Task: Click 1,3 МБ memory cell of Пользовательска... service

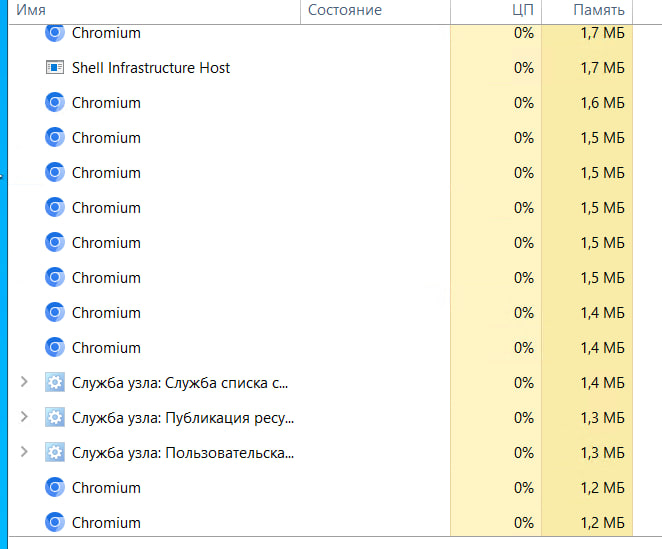Action: 602,453
